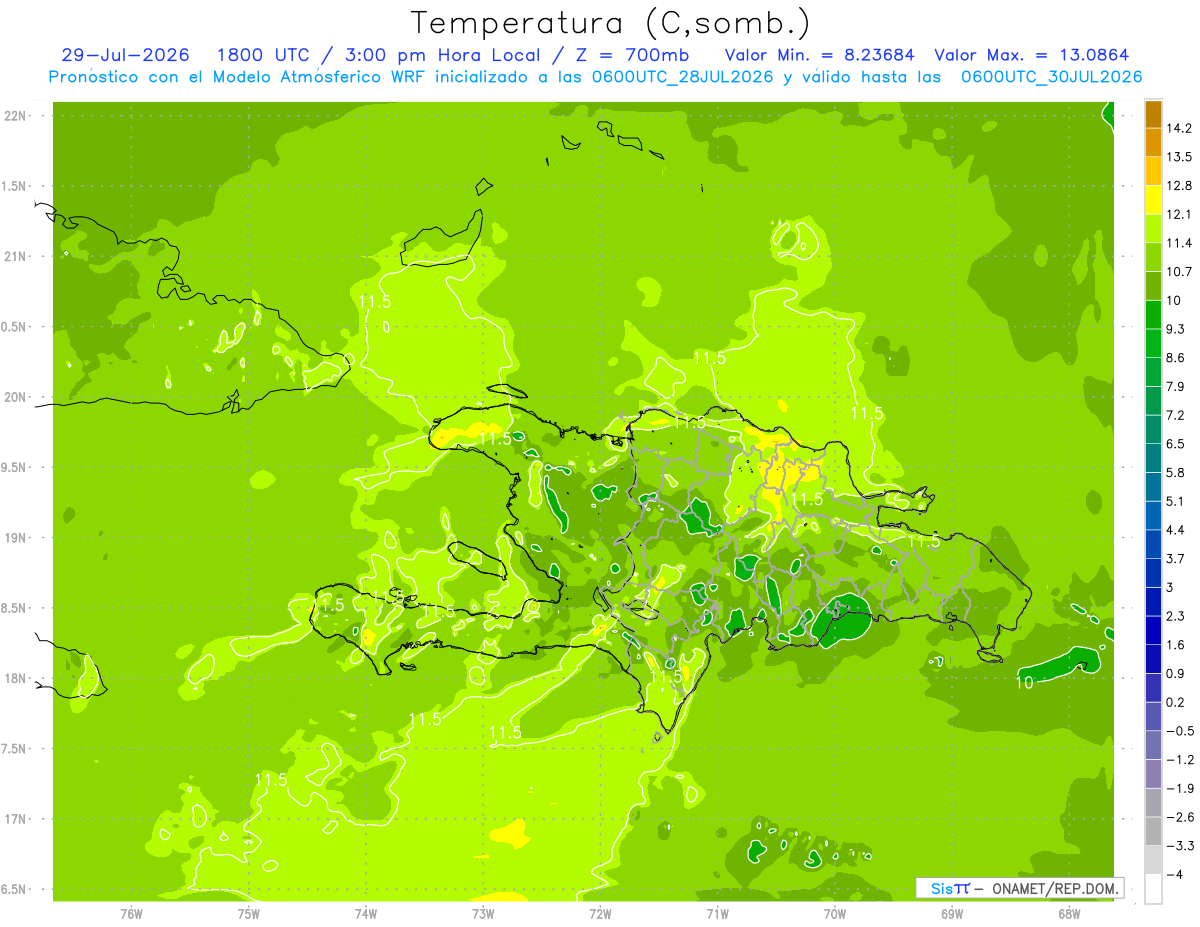Select the purple swatch between -1.9 and -1.2

1153,773
